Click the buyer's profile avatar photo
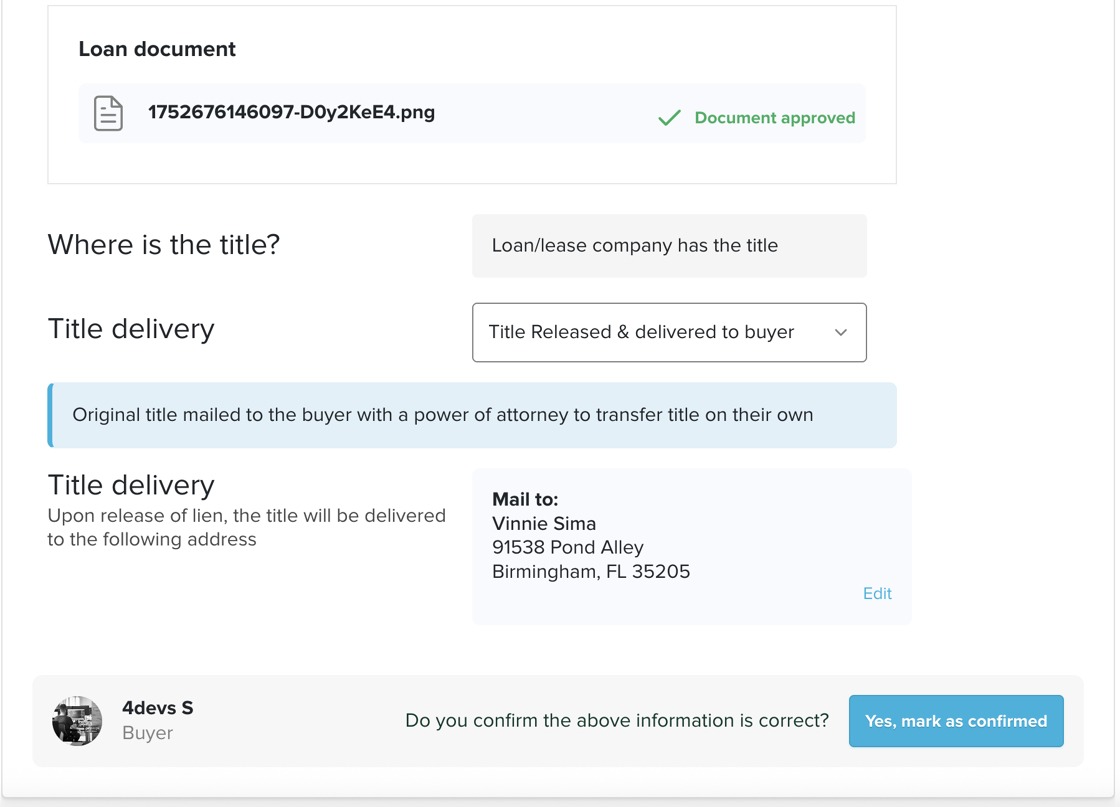Viewport: 1120px width, 807px height. (77, 721)
